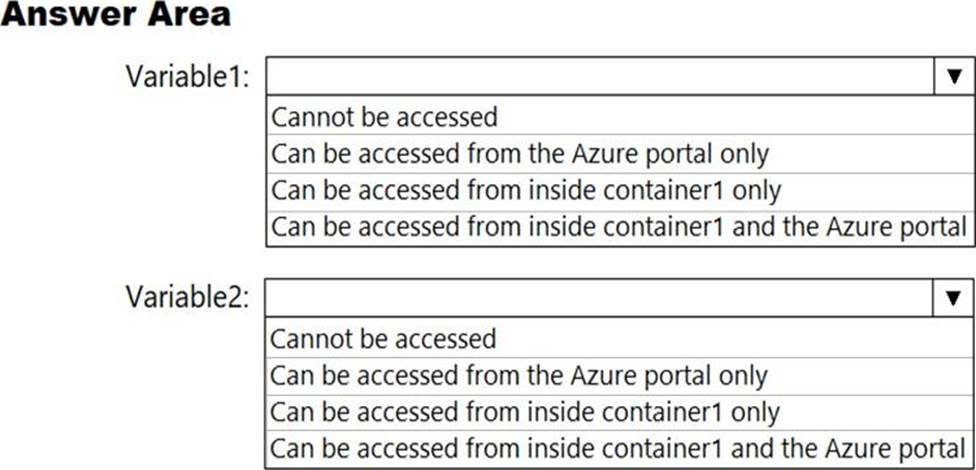The height and width of the screenshot is (470, 976).
Task: Set Variable1 to portal-only access
Action: click(x=520, y=154)
